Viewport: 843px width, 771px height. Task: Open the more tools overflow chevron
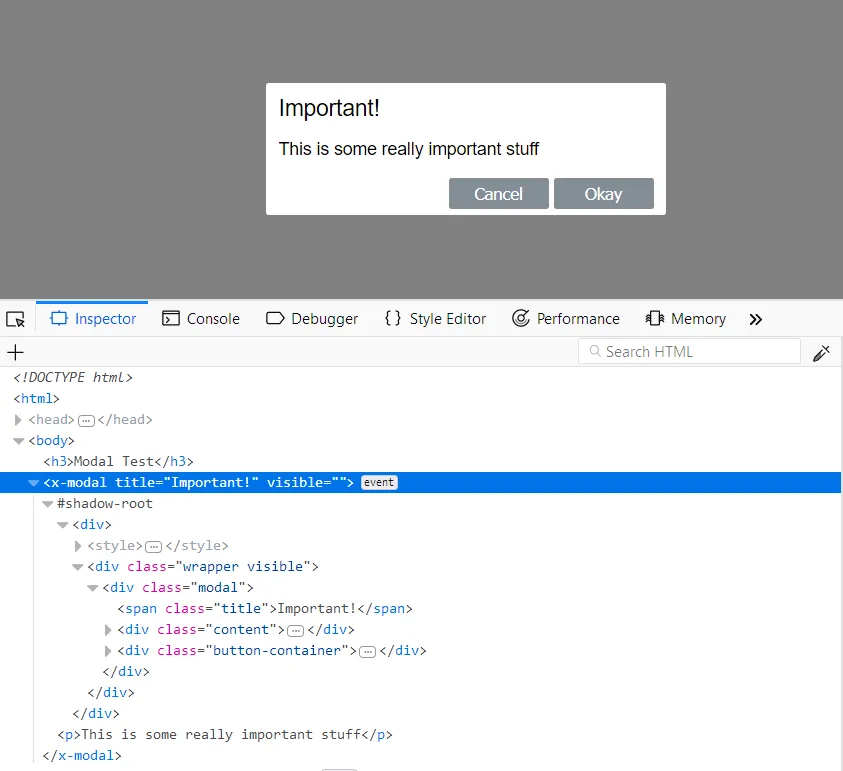point(755,319)
